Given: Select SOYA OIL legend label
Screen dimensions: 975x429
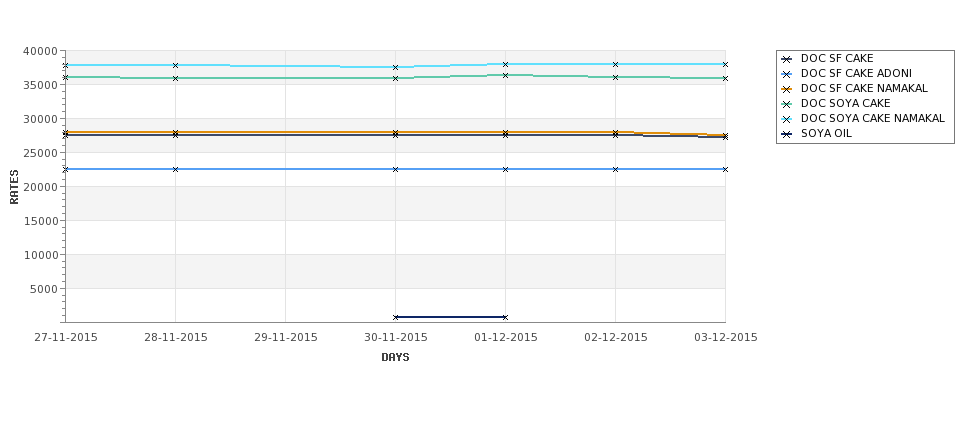Looking at the screenshot, I should [x=826, y=134].
